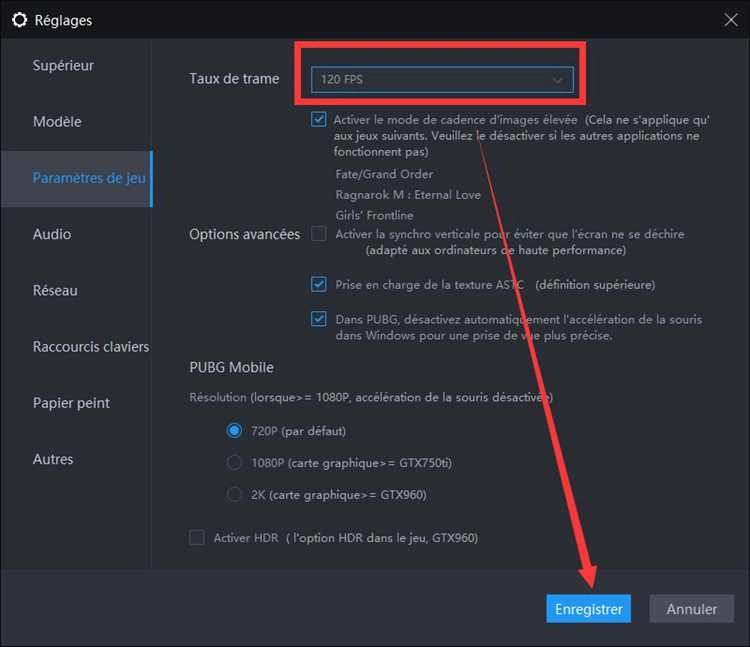Switch to Papier peint tab

71,403
